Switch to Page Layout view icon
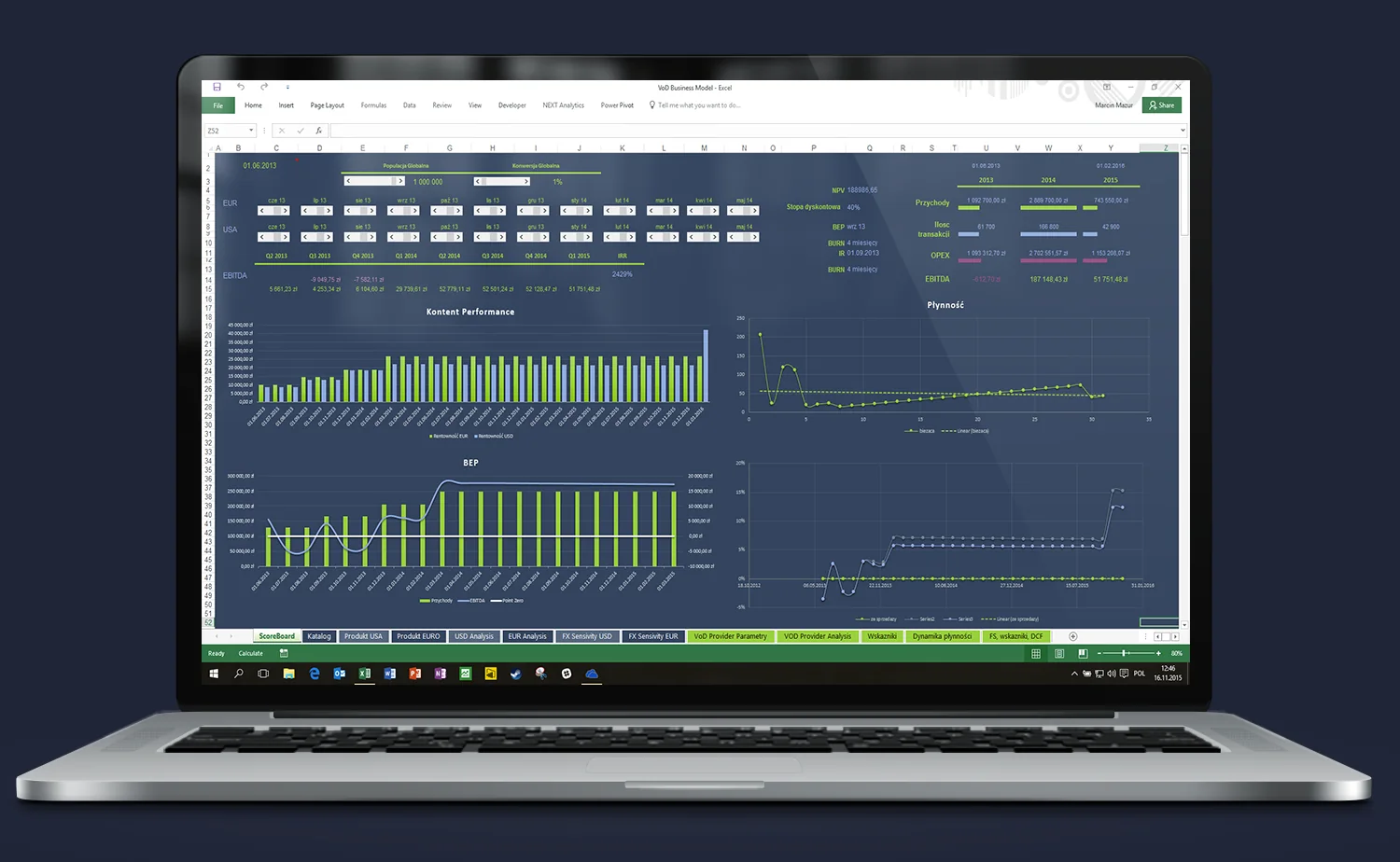 click(1059, 653)
